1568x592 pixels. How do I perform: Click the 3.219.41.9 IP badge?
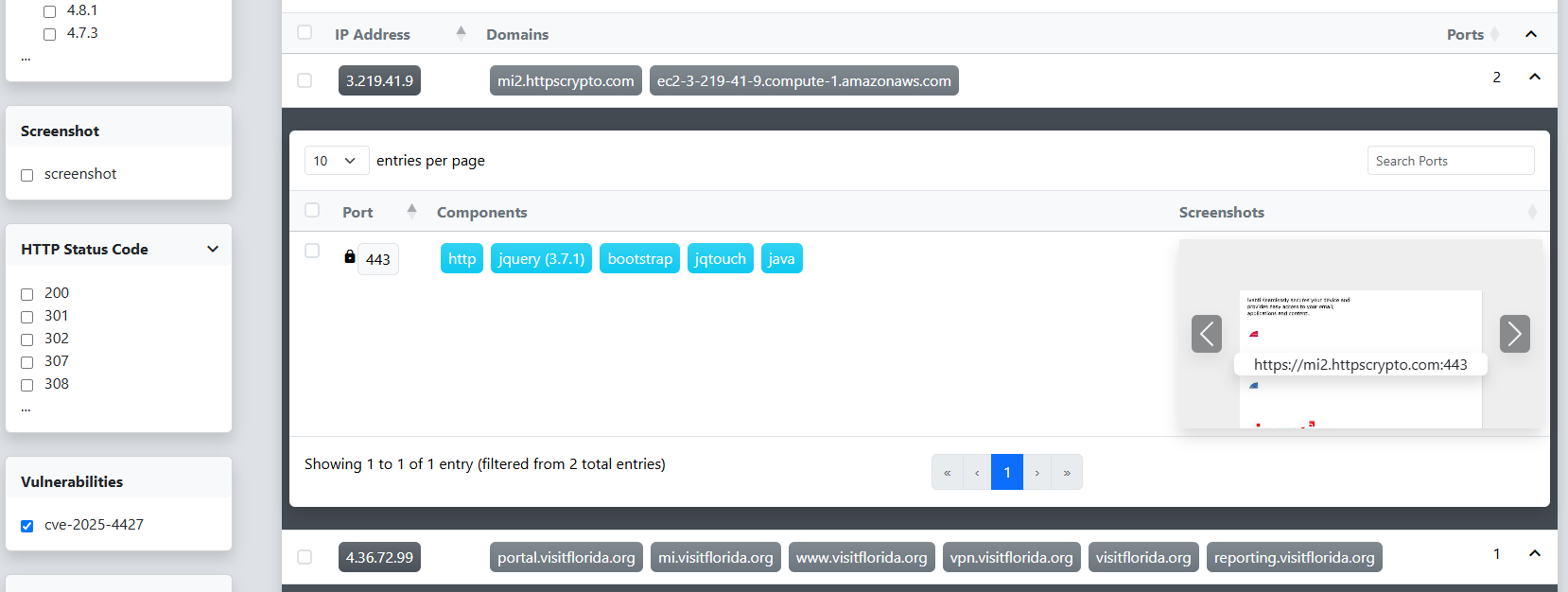pyautogui.click(x=379, y=80)
